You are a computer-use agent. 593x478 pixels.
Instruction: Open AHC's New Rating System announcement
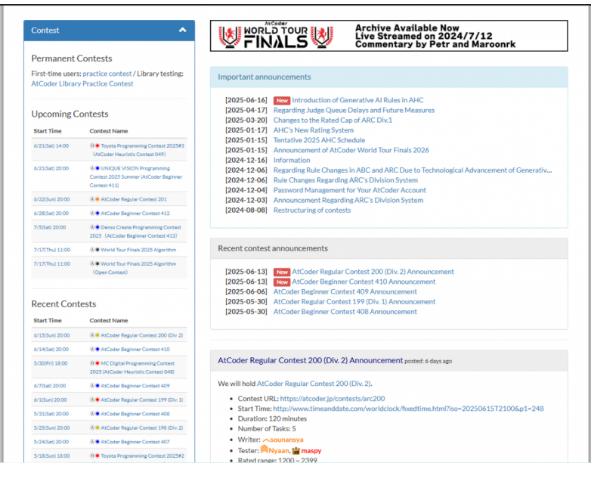tap(314, 130)
